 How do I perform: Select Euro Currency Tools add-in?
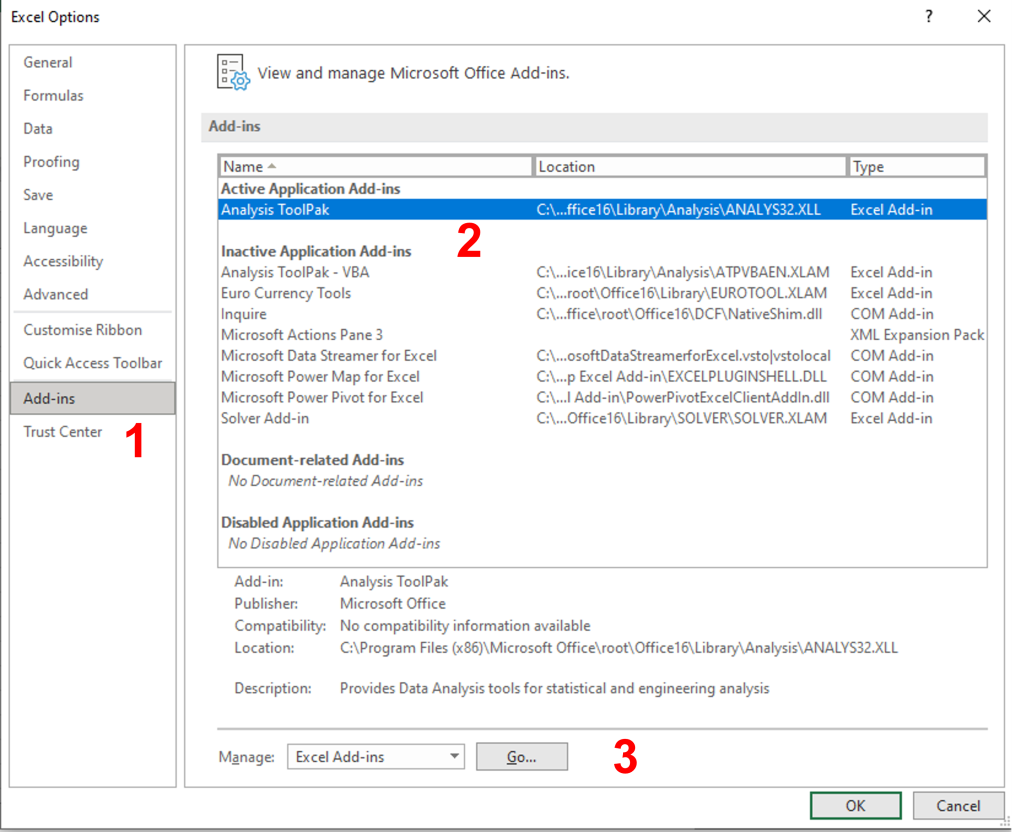[x=602, y=293]
